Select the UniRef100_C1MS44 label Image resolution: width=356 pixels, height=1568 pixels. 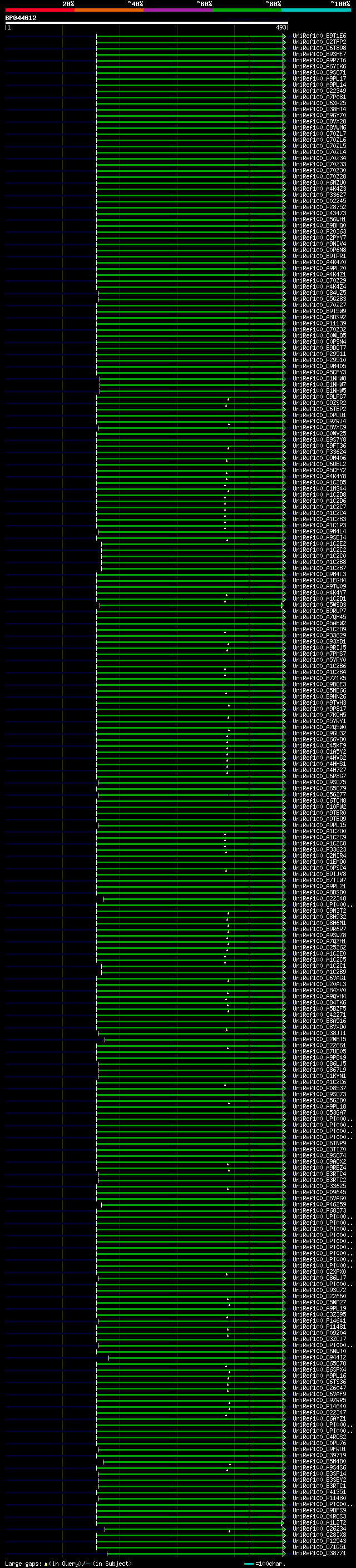pyautogui.click(x=319, y=489)
